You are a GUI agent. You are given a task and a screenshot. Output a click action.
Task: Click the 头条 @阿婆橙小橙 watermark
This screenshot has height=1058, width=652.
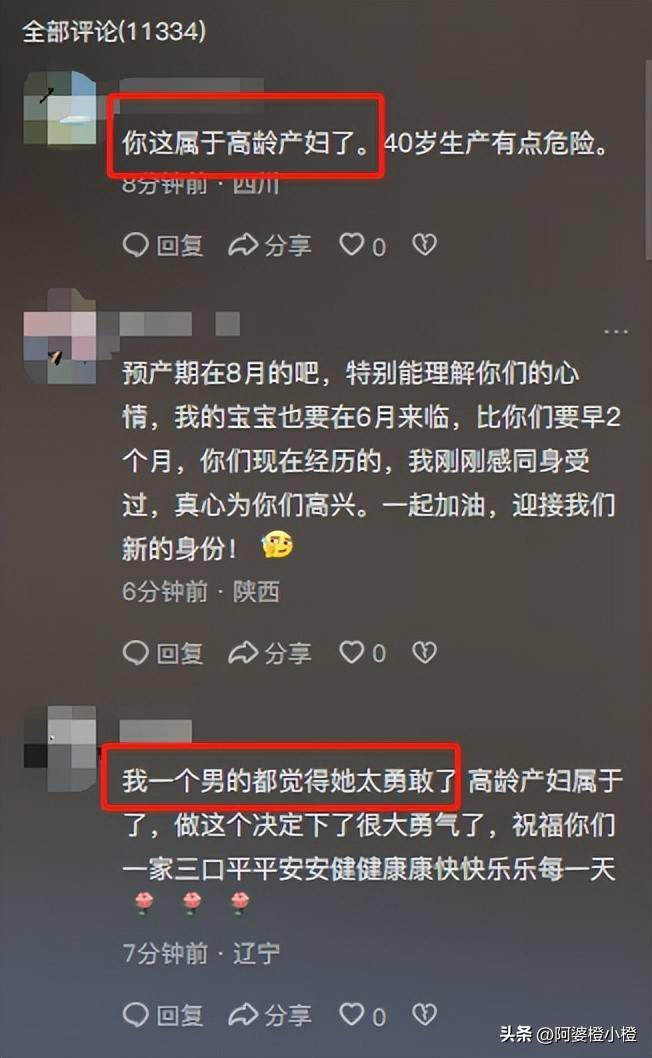pyautogui.click(x=568, y=1034)
